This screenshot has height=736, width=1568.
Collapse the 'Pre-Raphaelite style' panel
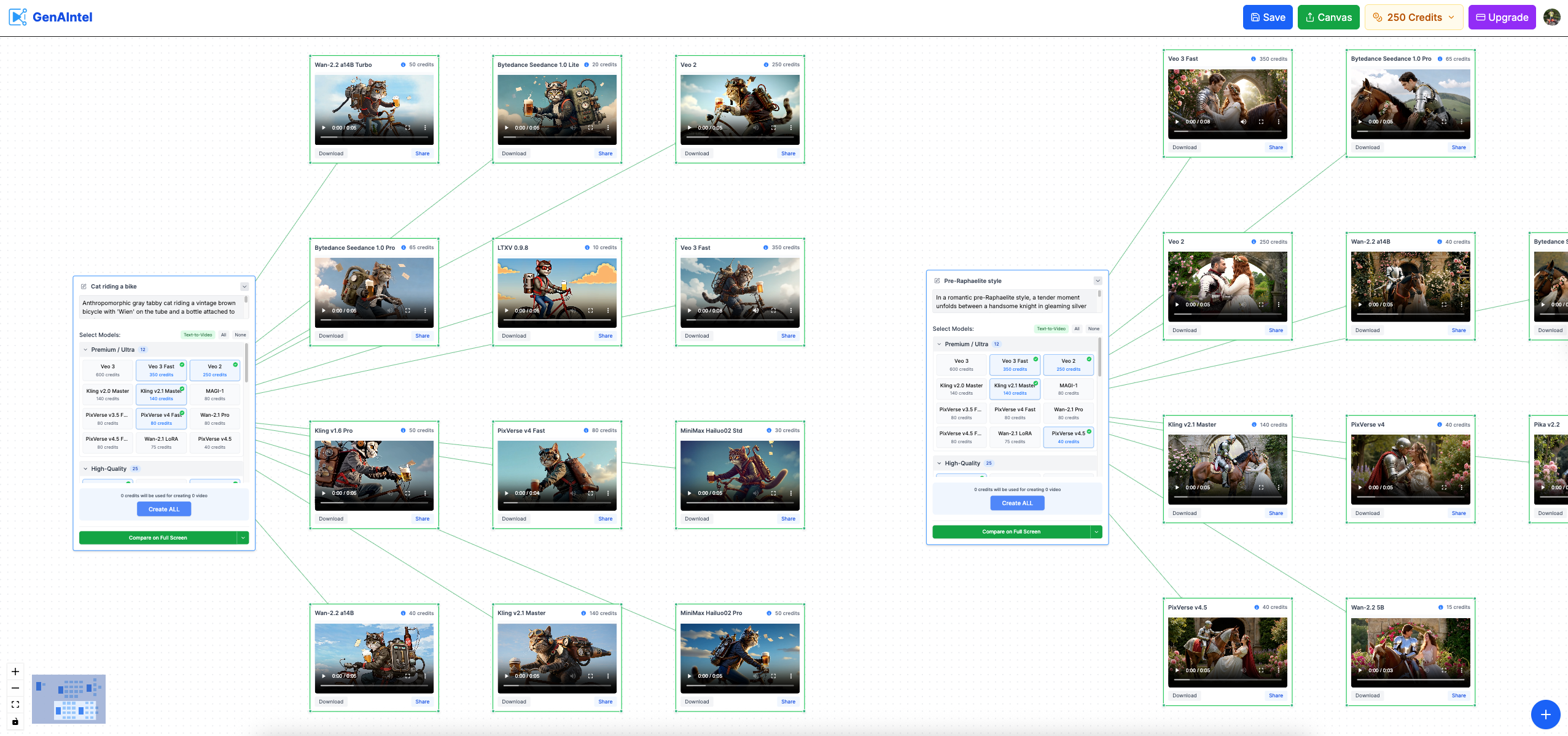pyautogui.click(x=1098, y=281)
